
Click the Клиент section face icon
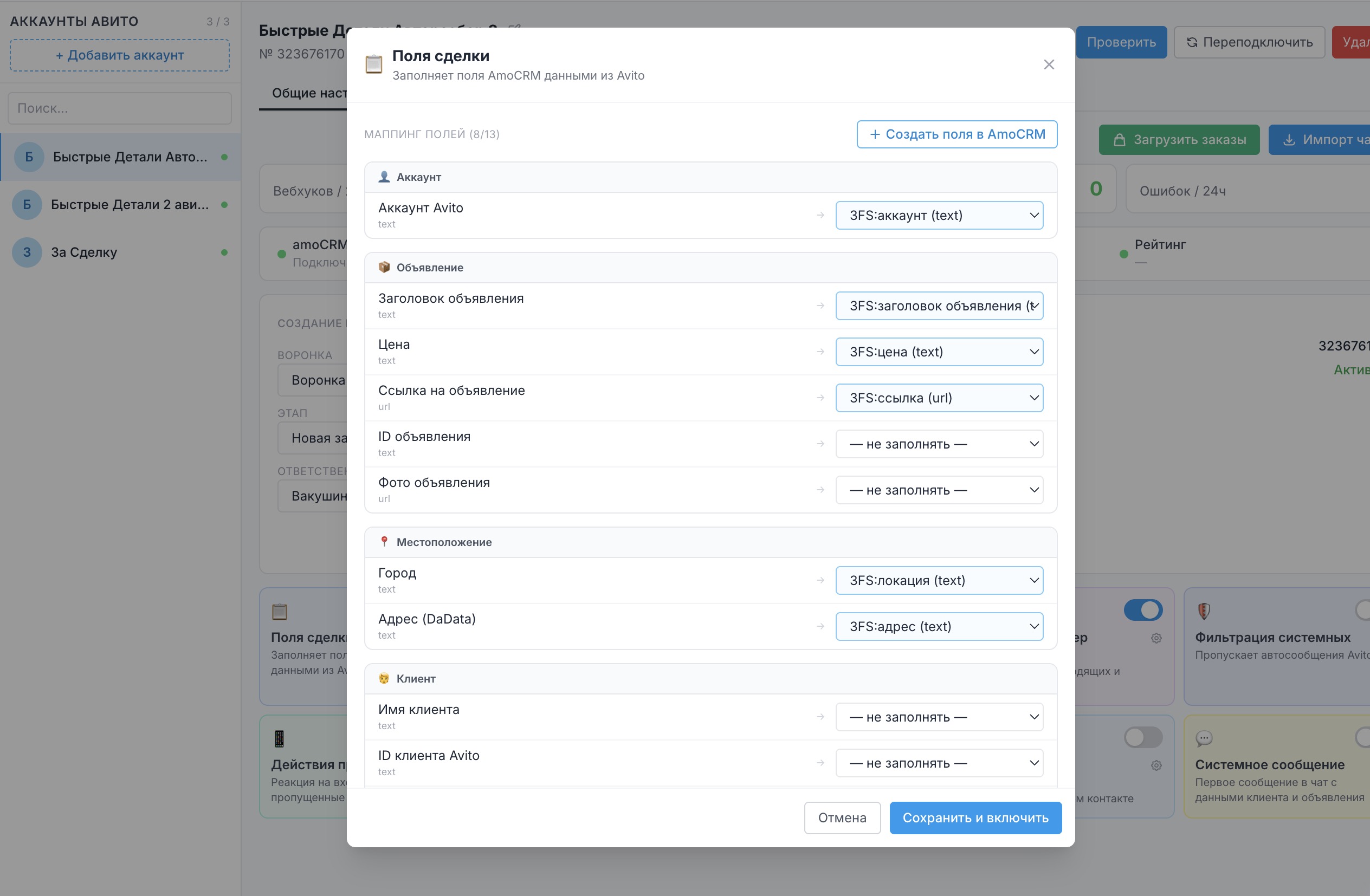coord(384,678)
